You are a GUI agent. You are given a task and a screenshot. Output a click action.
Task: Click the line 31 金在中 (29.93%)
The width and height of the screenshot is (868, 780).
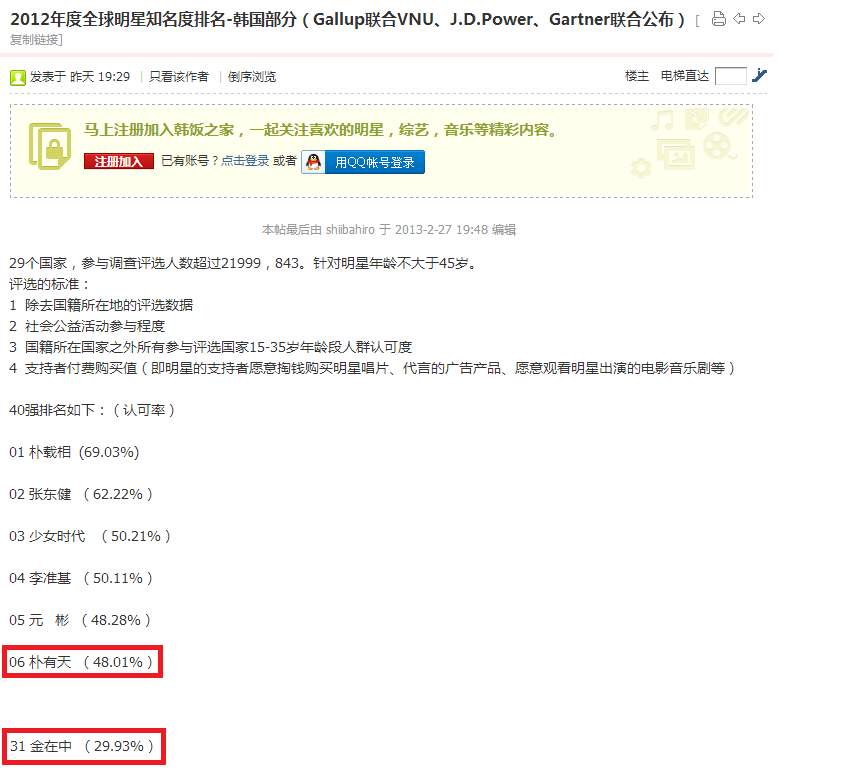click(82, 746)
